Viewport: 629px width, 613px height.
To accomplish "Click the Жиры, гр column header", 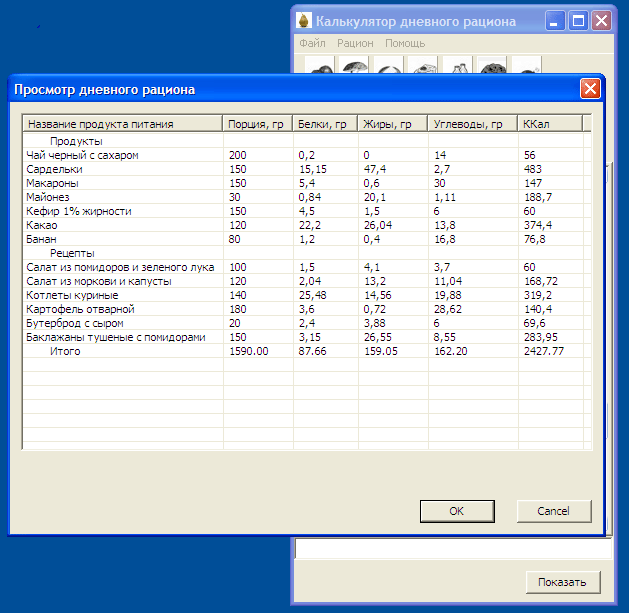I will click(x=393, y=124).
